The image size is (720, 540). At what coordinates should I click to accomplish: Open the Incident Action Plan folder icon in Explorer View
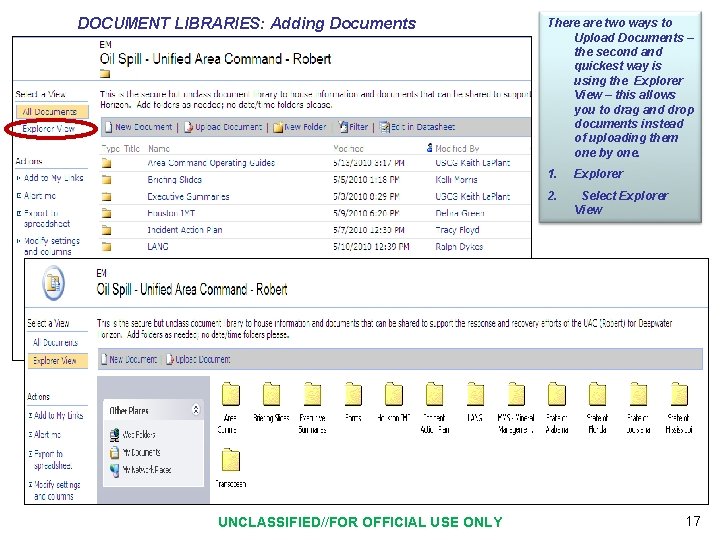tap(434, 394)
